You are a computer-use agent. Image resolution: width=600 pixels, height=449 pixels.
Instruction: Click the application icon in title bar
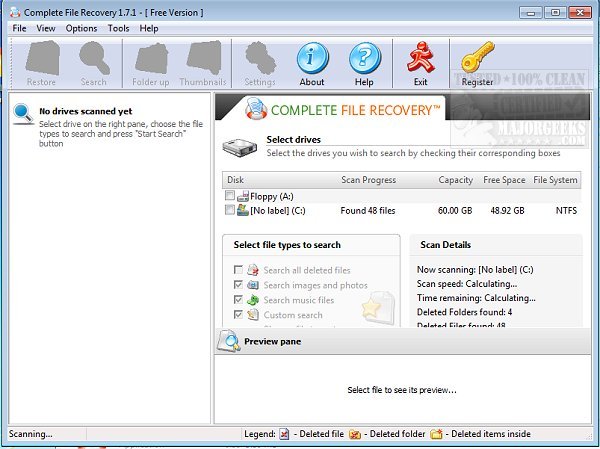coord(15,12)
